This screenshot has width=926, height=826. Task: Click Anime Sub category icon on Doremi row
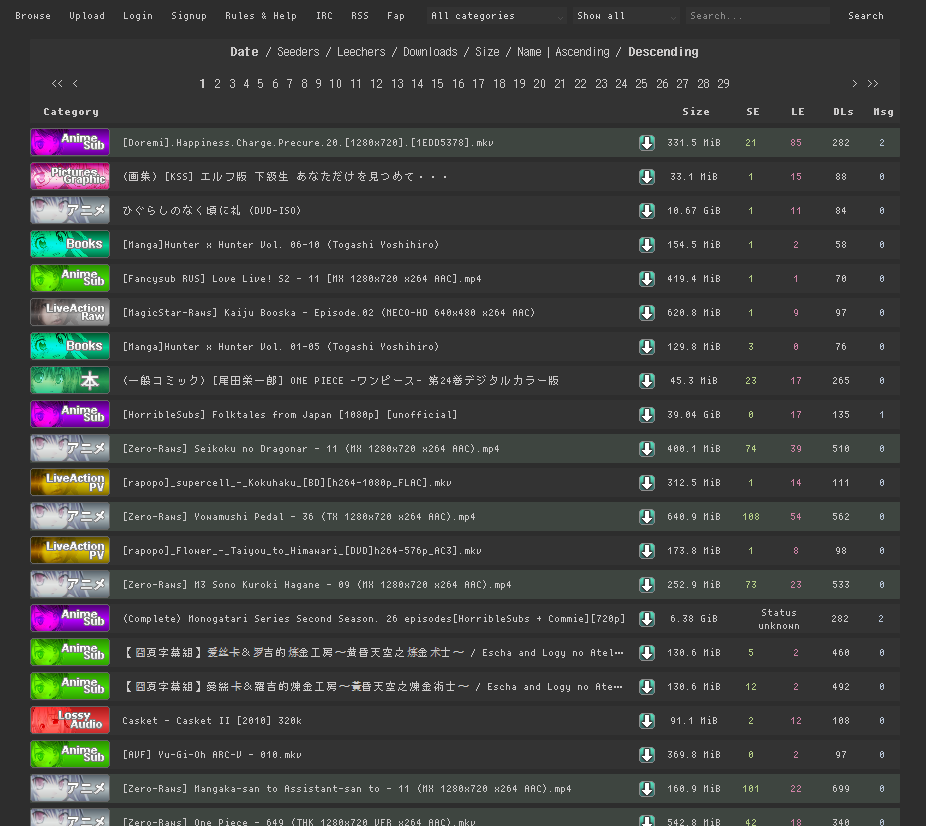(70, 142)
